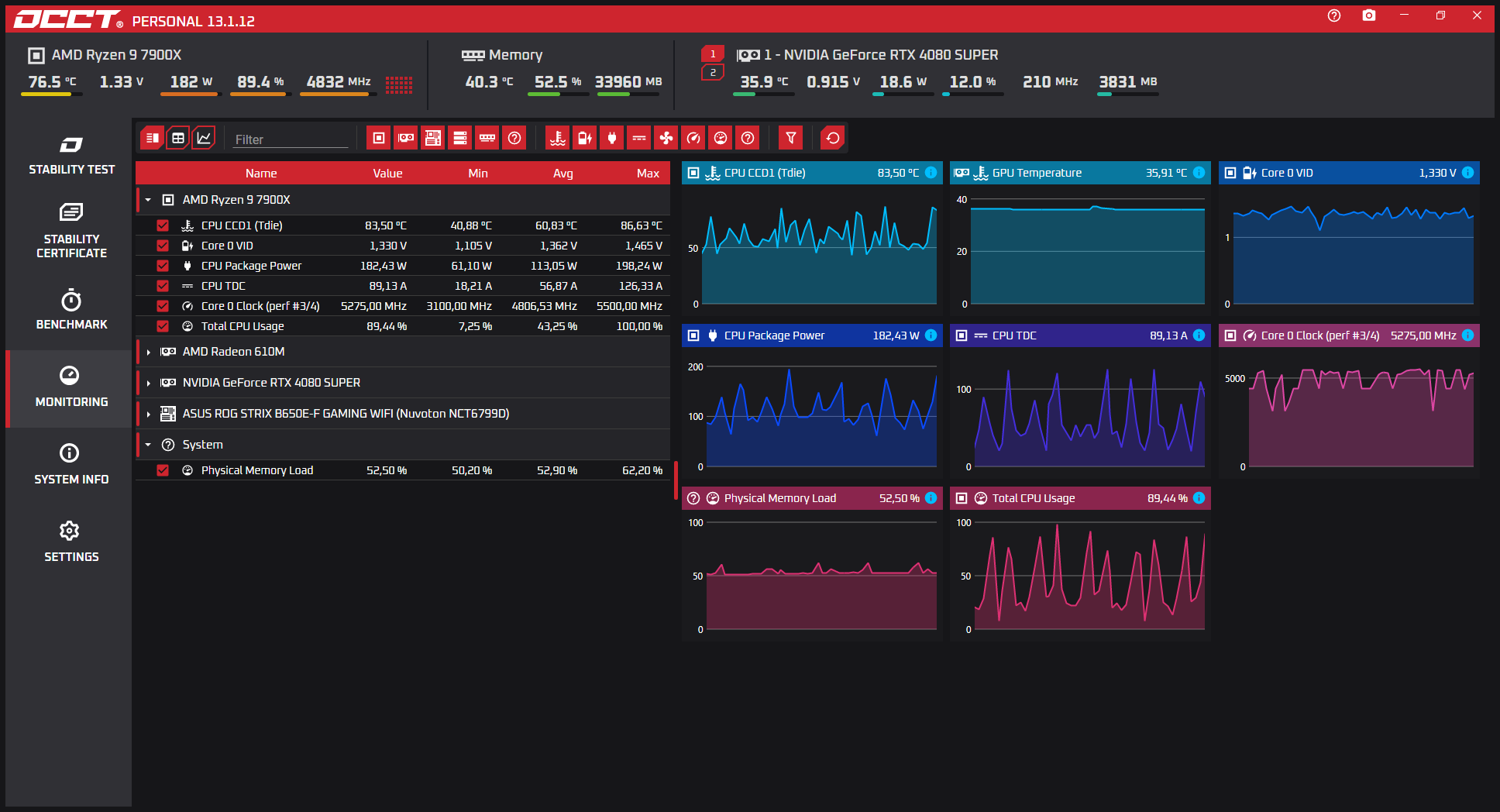Open info on the Core 0 VID graph
This screenshot has width=1500, height=812.
coord(1468,173)
